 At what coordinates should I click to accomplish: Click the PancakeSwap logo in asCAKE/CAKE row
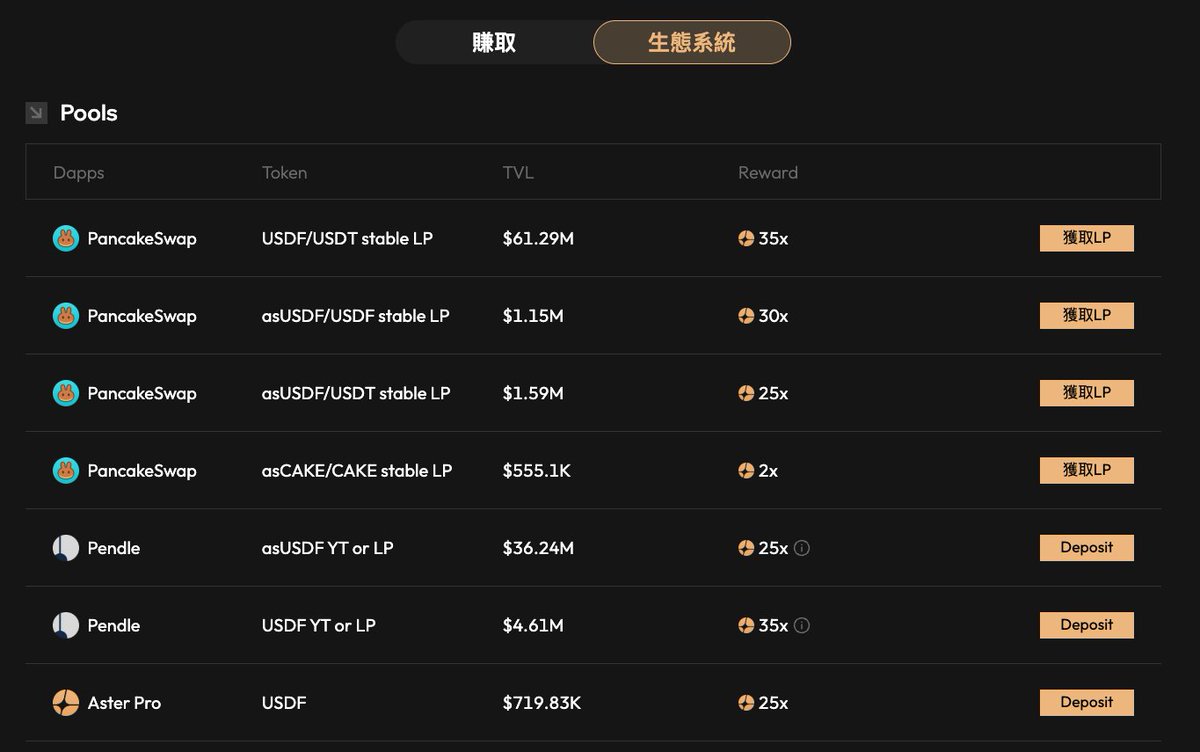coord(65,470)
